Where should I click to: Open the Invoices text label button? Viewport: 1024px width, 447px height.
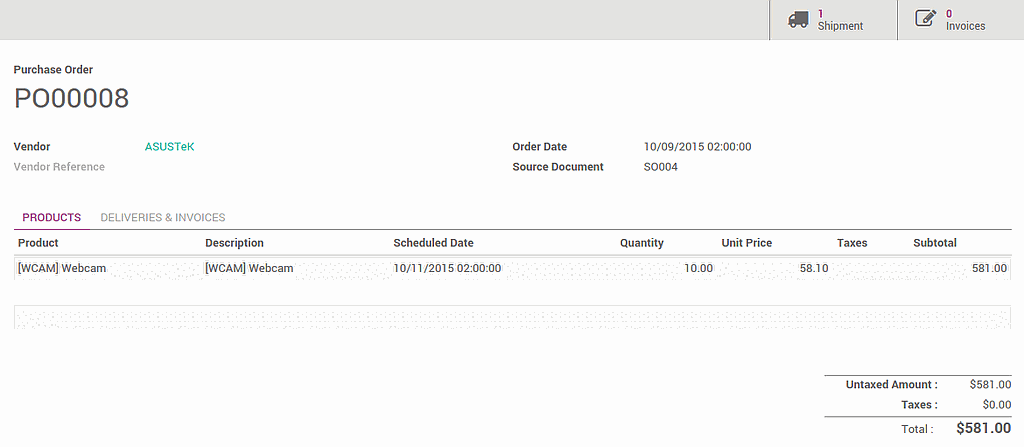tap(965, 26)
